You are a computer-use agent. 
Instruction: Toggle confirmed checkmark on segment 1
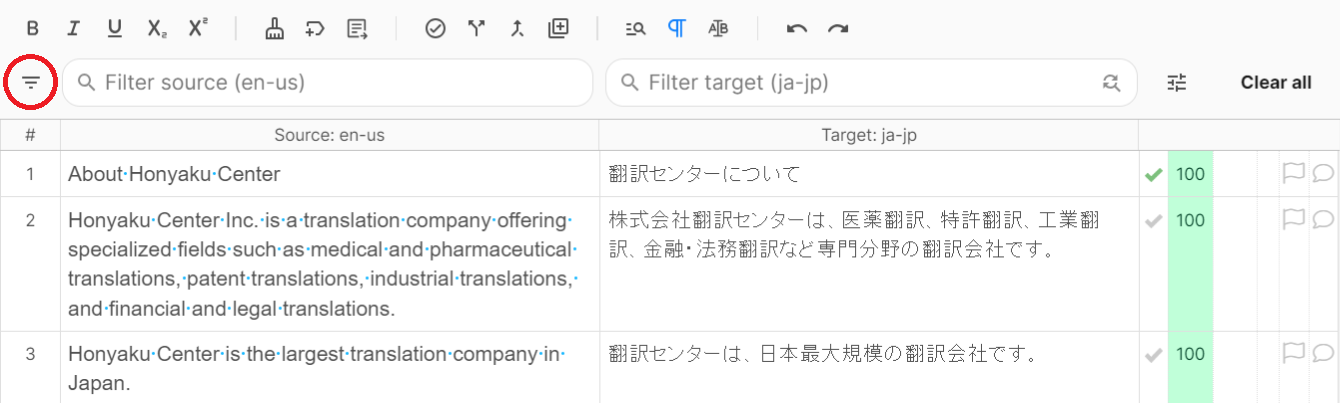pyautogui.click(x=1153, y=175)
